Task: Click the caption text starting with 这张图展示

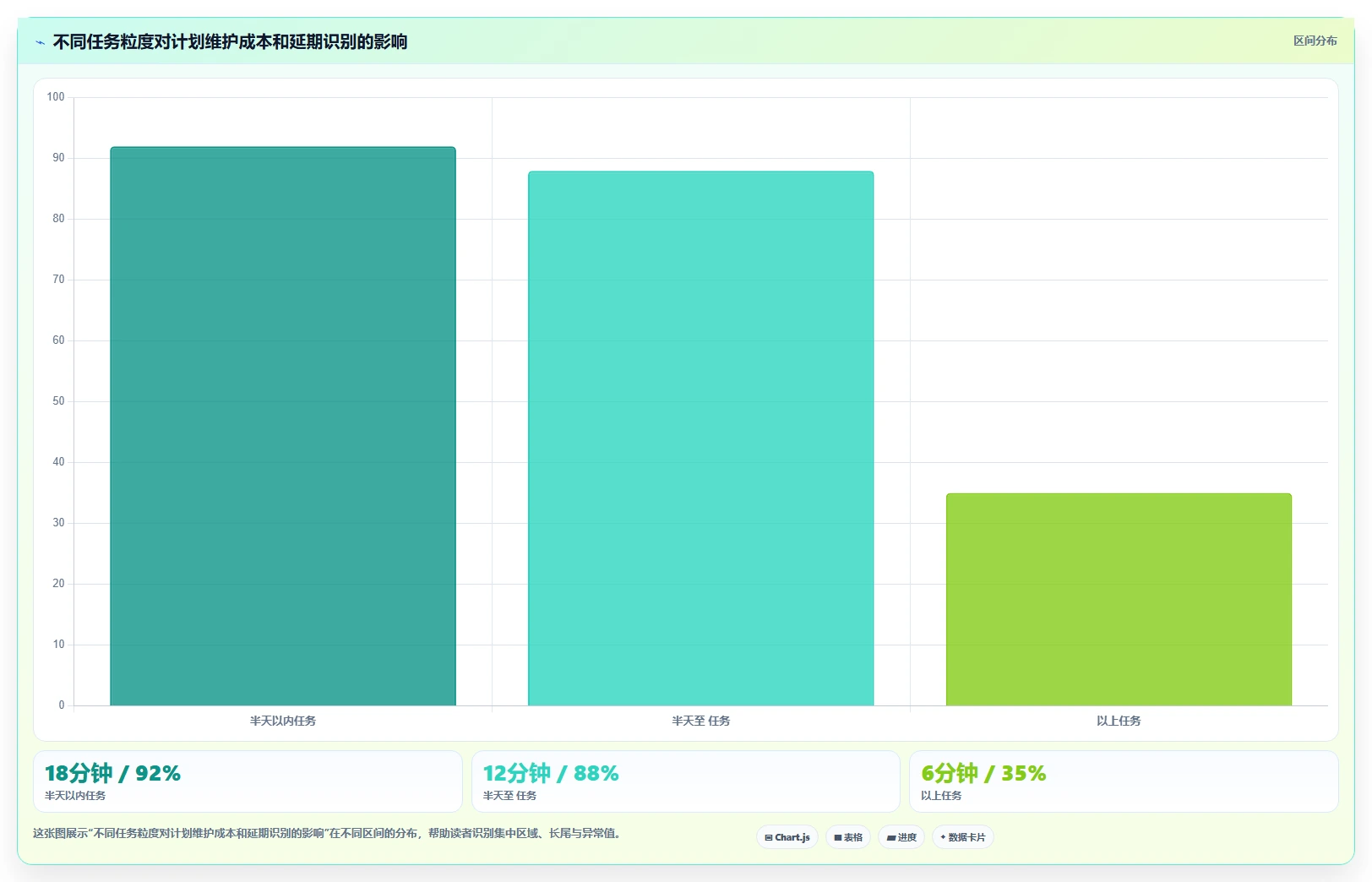Action: pyautogui.click(x=329, y=833)
